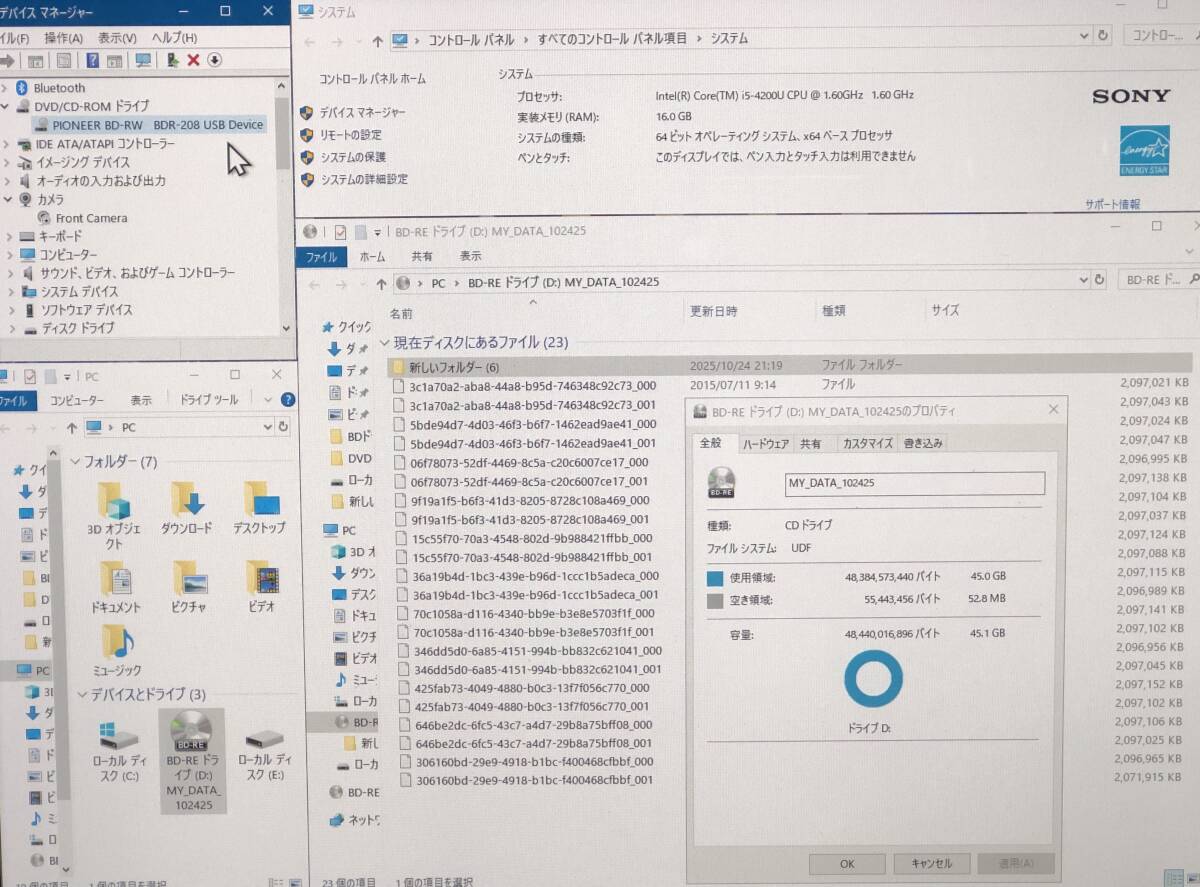Click the scan for hardware changes toolbar icon

click(x=143, y=60)
